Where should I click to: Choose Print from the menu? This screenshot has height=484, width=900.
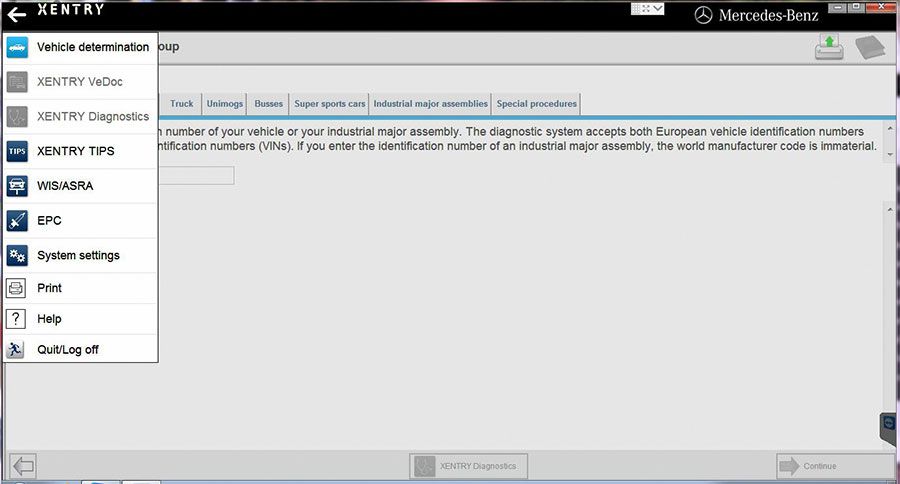point(80,288)
